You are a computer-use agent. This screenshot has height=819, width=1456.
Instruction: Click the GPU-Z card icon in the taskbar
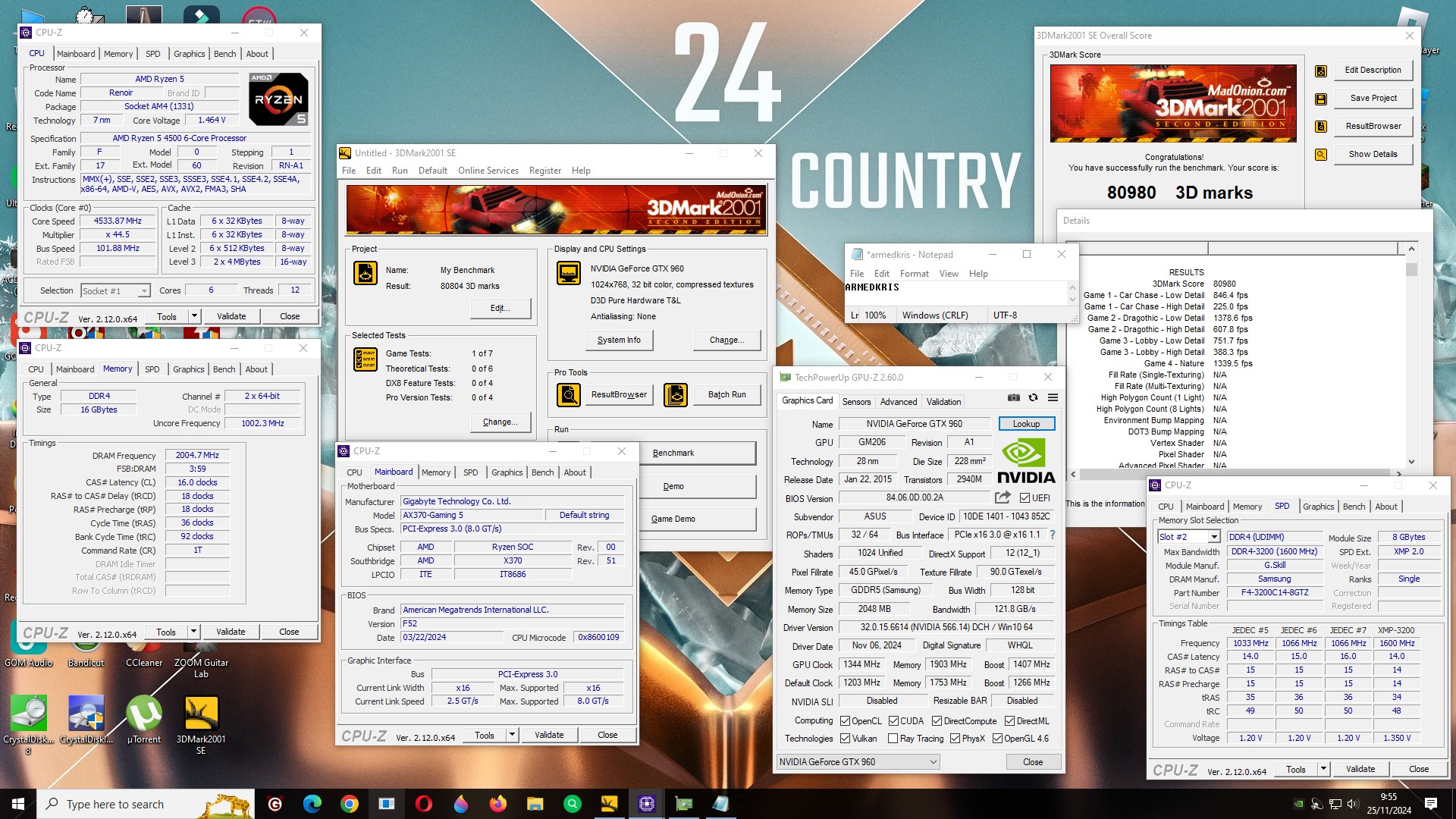tap(684, 804)
